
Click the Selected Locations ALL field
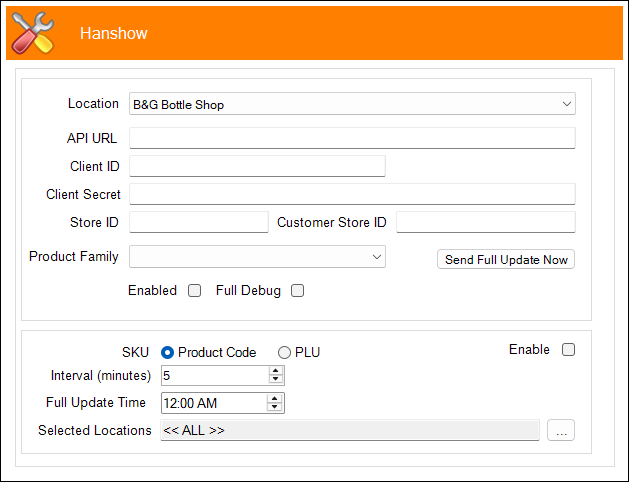pos(350,431)
